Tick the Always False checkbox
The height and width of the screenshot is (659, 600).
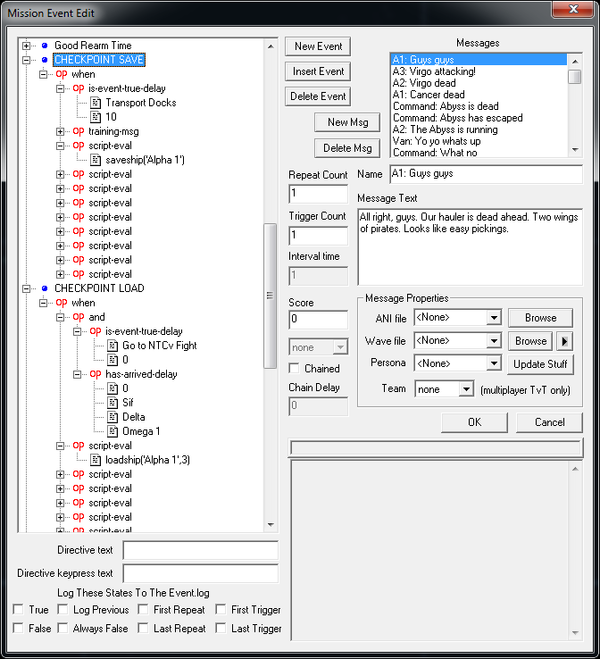pos(64,629)
